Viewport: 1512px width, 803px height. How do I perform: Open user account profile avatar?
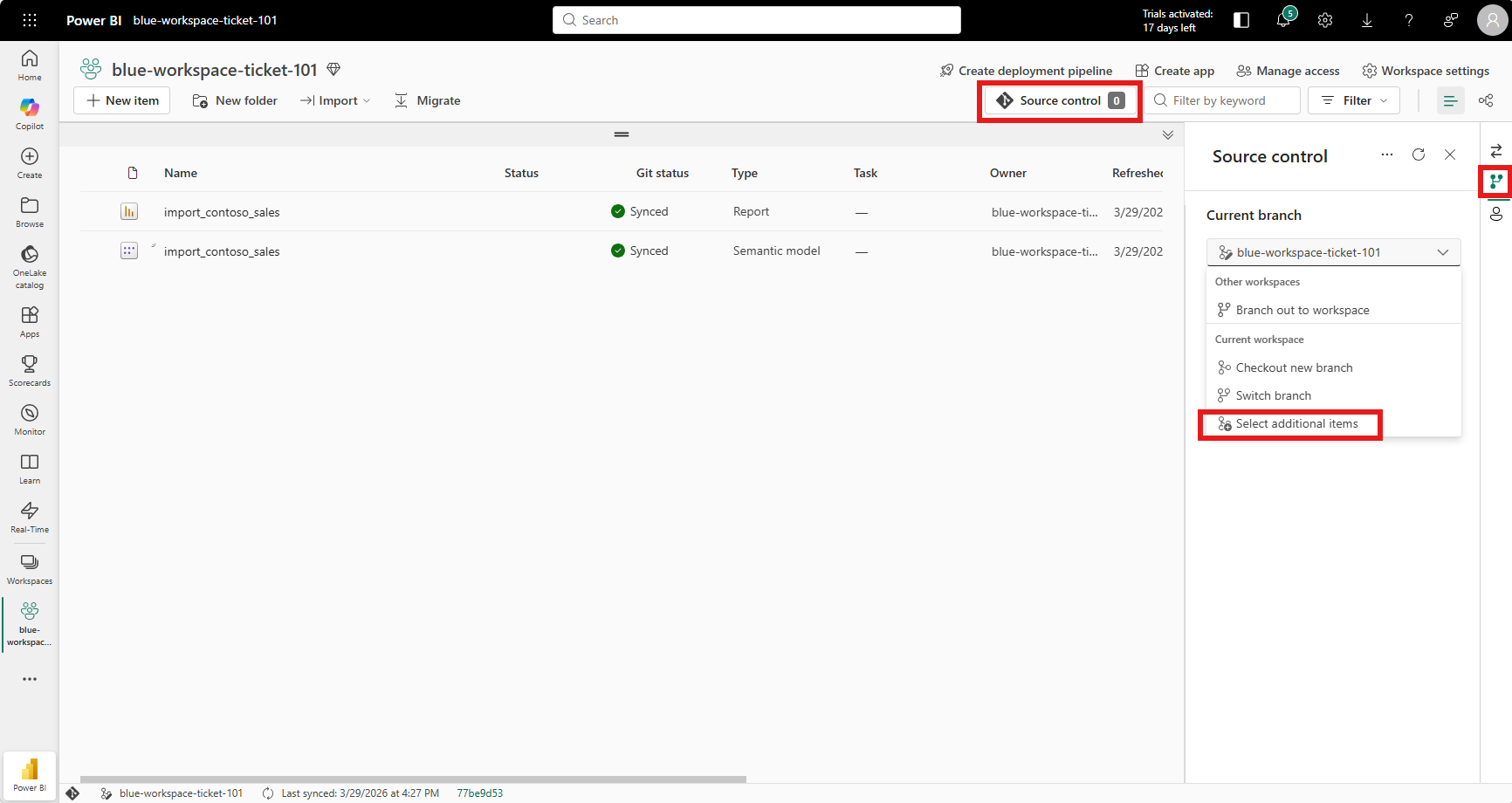1492,20
